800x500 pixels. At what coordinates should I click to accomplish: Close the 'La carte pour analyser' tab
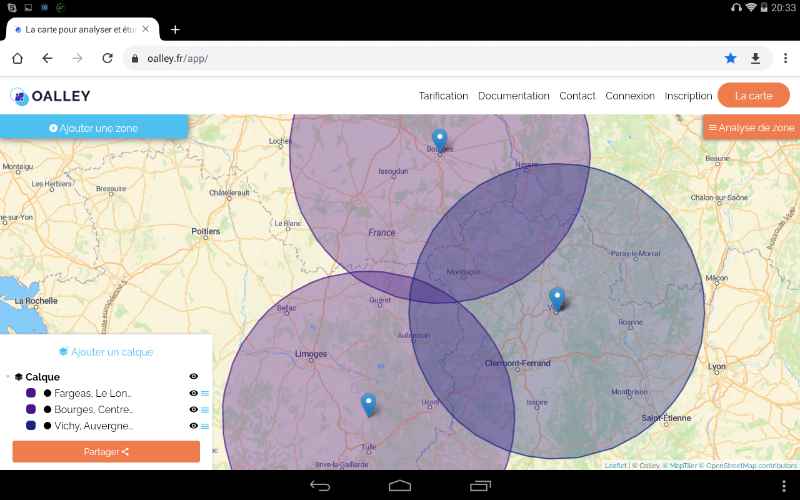146,29
